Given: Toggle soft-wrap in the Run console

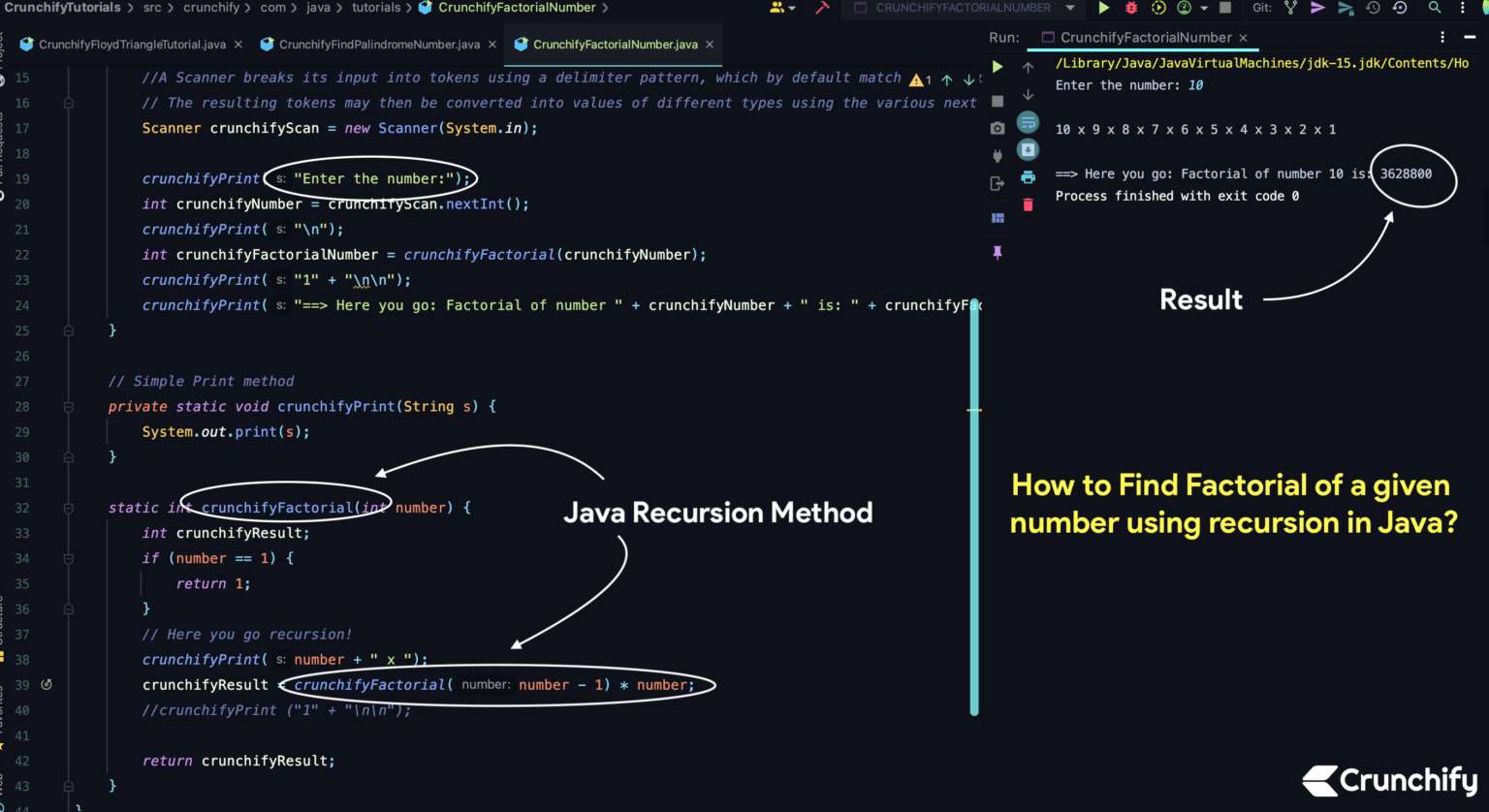Looking at the screenshot, I should coord(1027,123).
